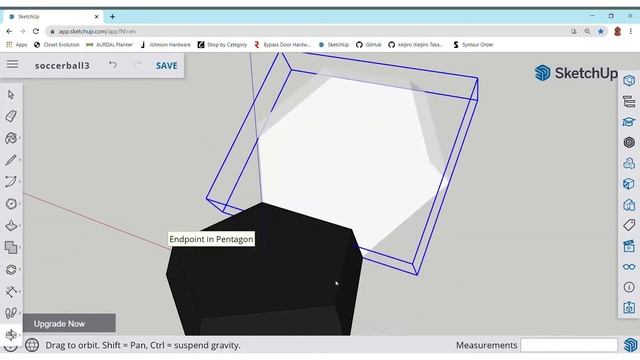The image size is (640, 360).
Task: Open the browser zoom magnifier icon
Action: pos(587,31)
